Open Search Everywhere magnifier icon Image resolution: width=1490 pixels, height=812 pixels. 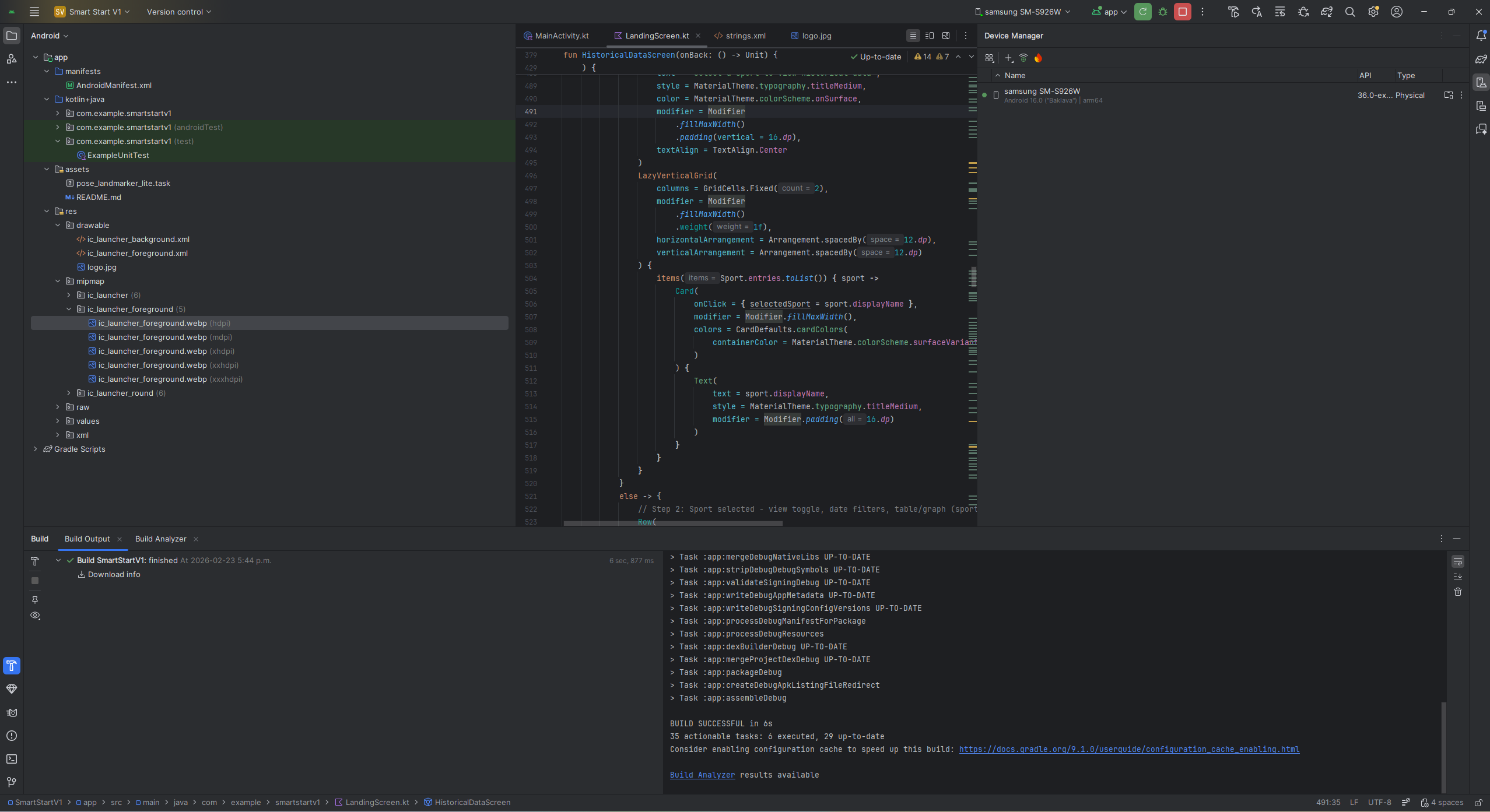(x=1349, y=12)
